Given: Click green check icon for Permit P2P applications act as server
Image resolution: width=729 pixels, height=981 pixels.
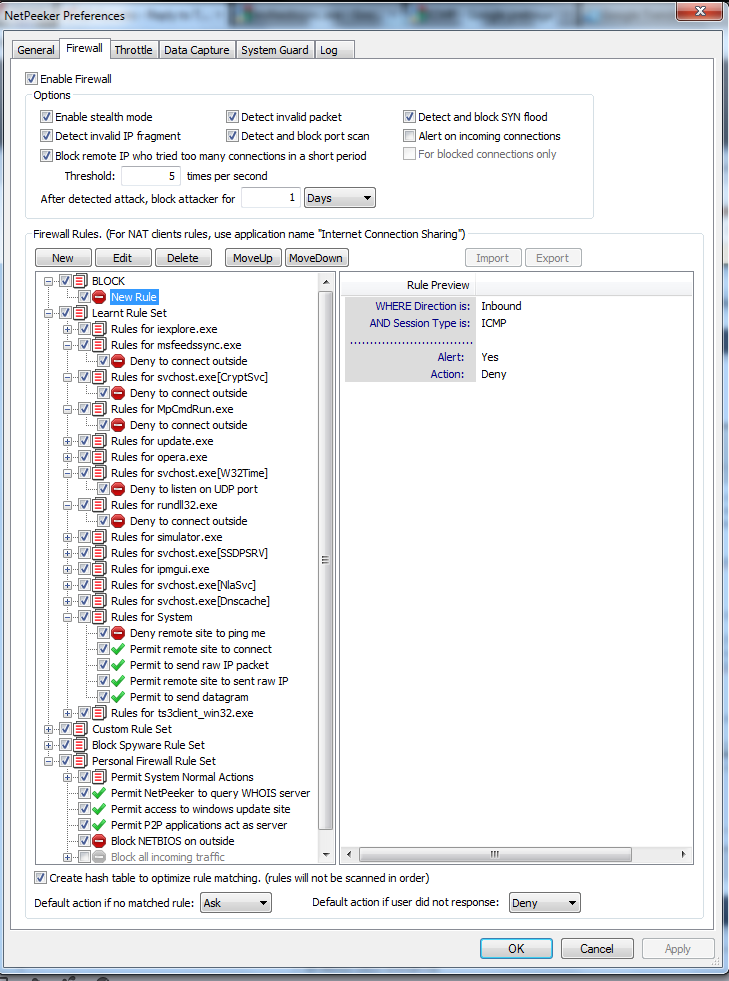Looking at the screenshot, I should tap(99, 825).
